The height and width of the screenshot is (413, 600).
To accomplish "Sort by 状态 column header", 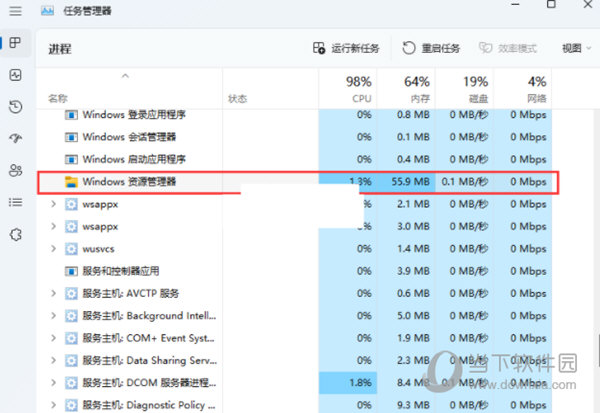I will coord(238,99).
